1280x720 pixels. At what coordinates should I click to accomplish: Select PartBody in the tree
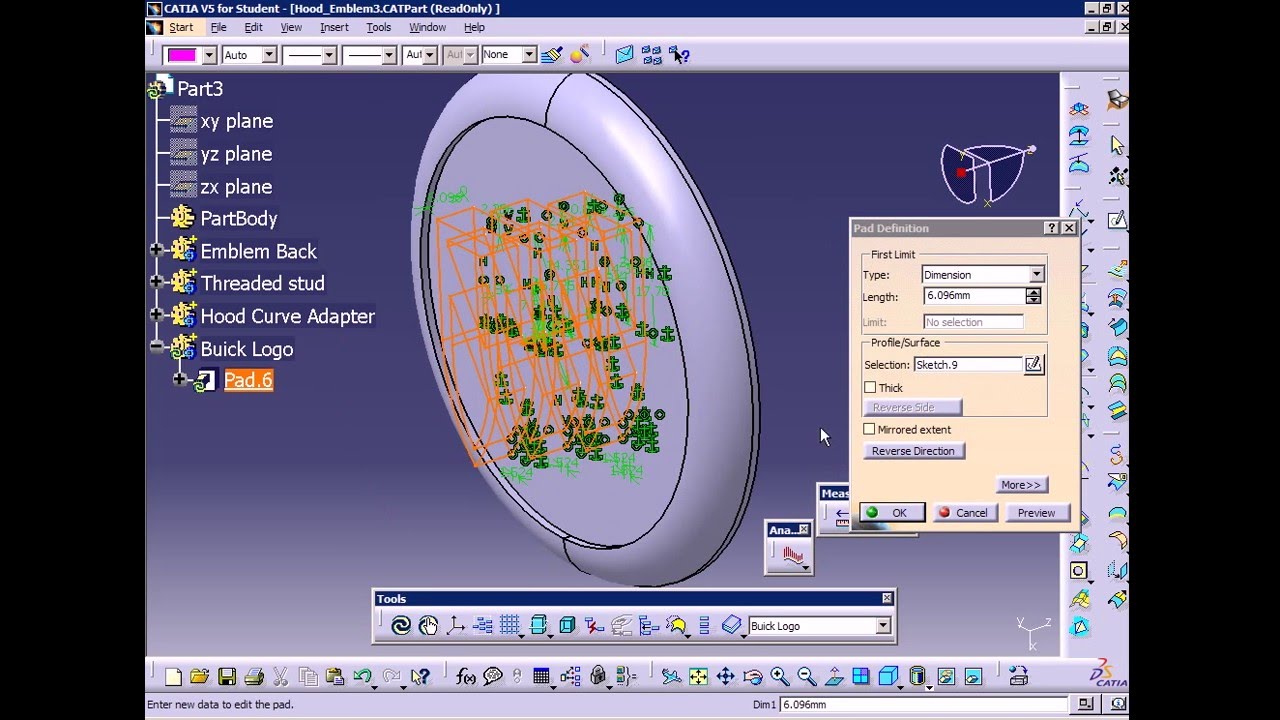[x=239, y=218]
